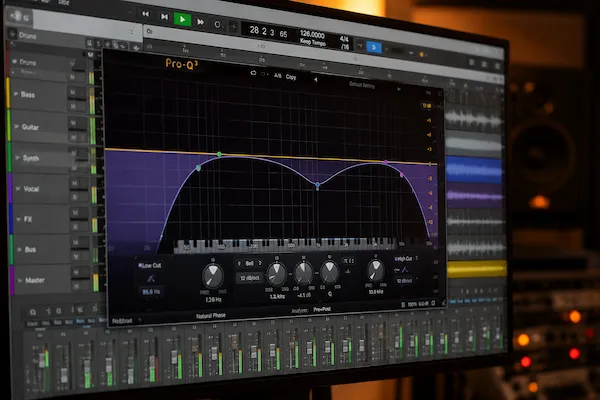The width and height of the screenshot is (600, 400).
Task: Mute the Vocal track with its M button
Action: pos(74,183)
